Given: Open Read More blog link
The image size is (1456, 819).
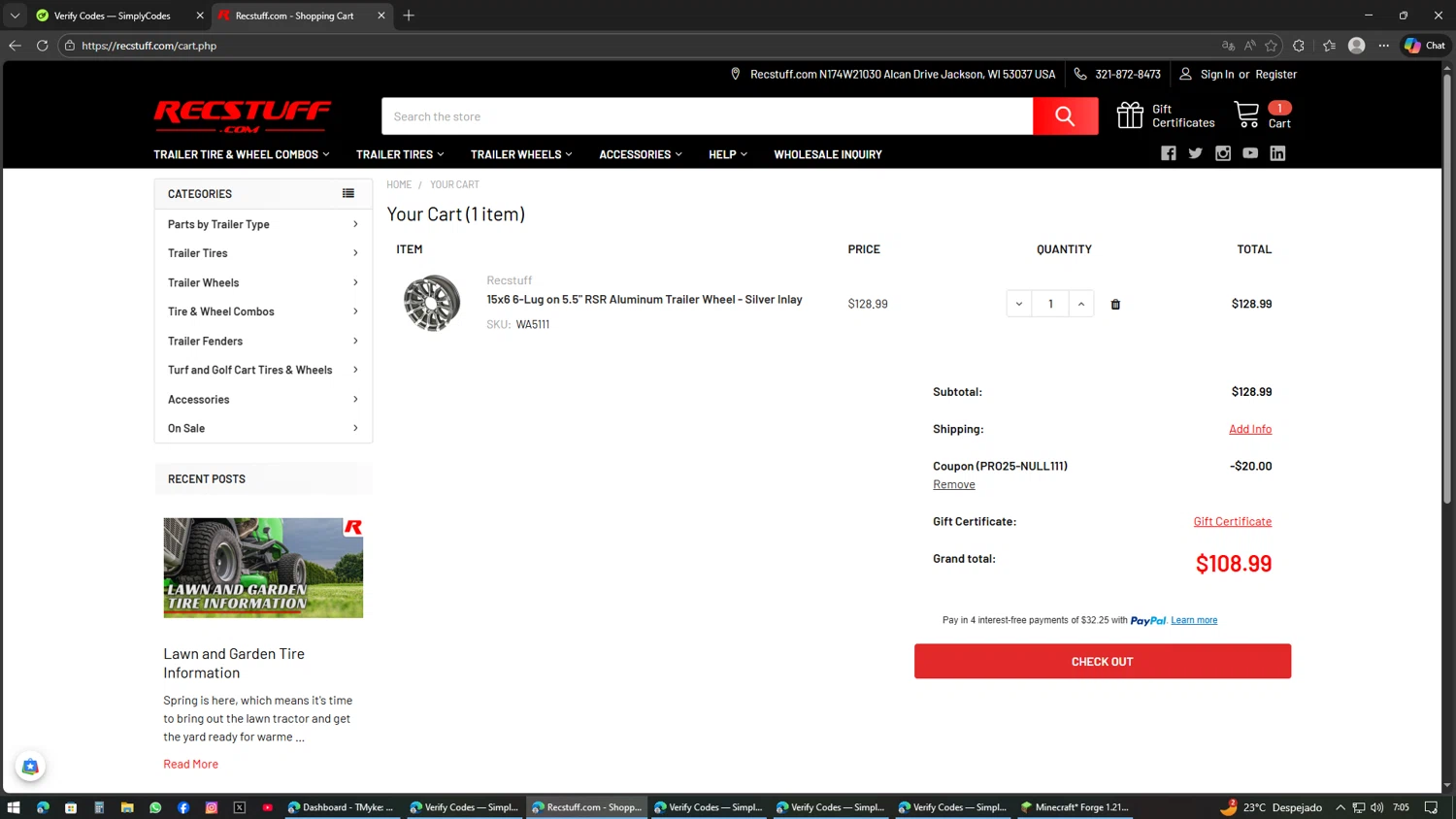Looking at the screenshot, I should tap(191, 764).
